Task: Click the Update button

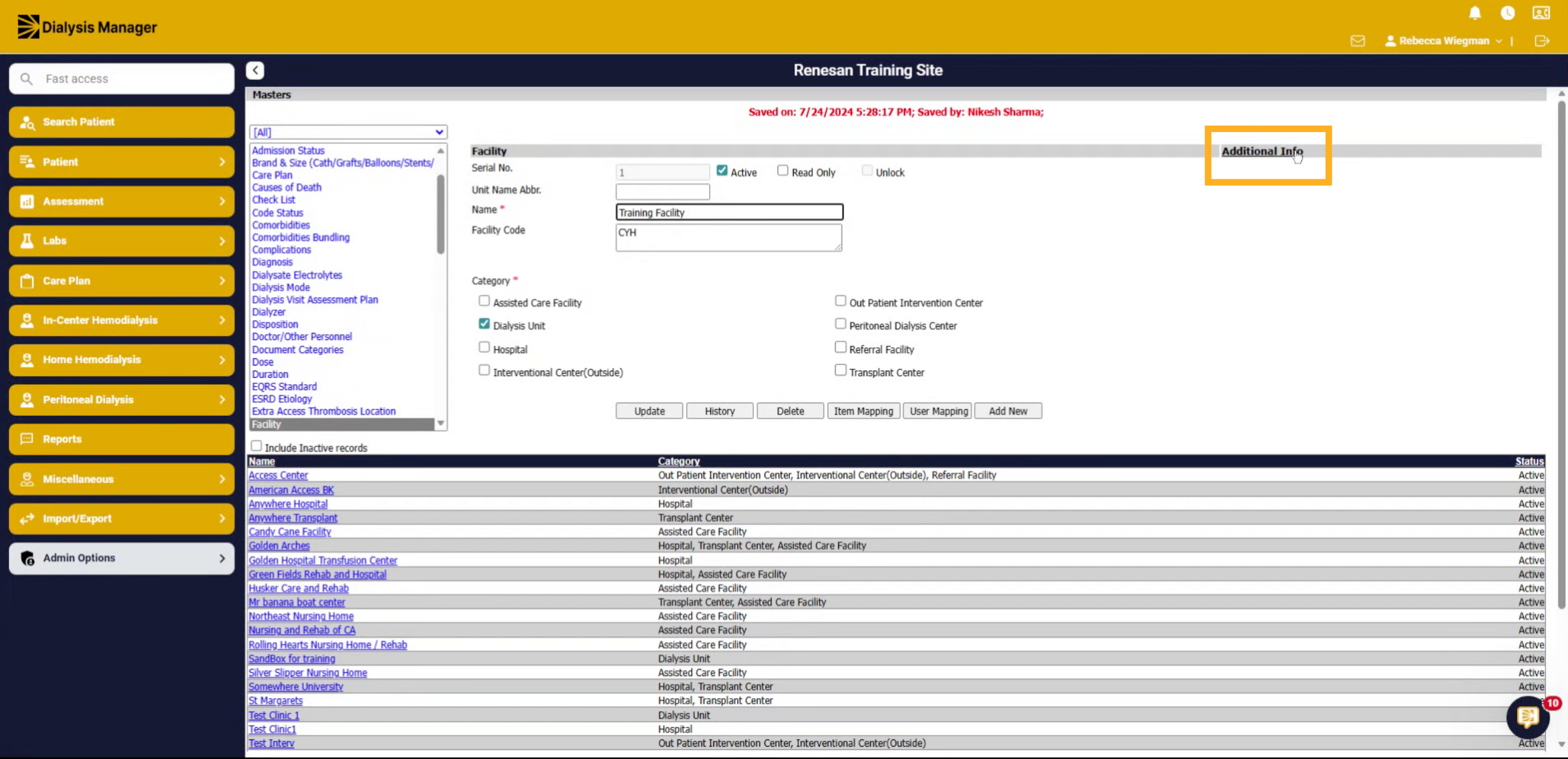Action: tap(649, 411)
